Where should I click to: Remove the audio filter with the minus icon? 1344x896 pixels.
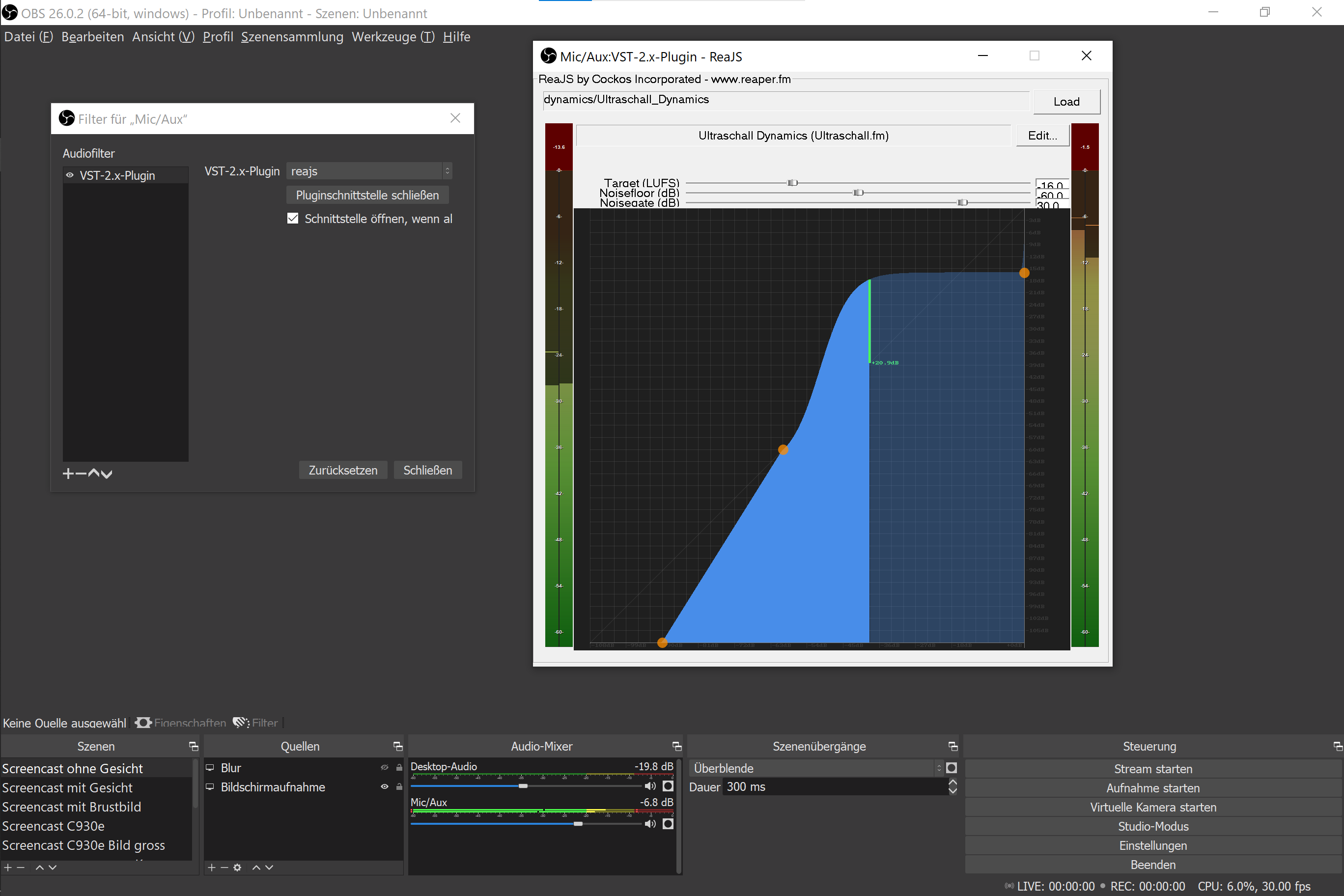point(81,474)
